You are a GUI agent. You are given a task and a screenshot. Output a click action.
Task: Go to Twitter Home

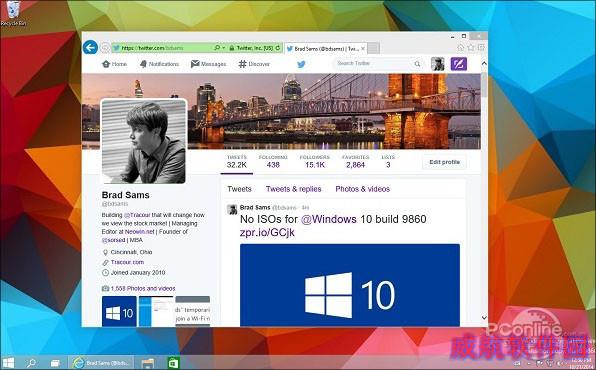click(x=114, y=64)
